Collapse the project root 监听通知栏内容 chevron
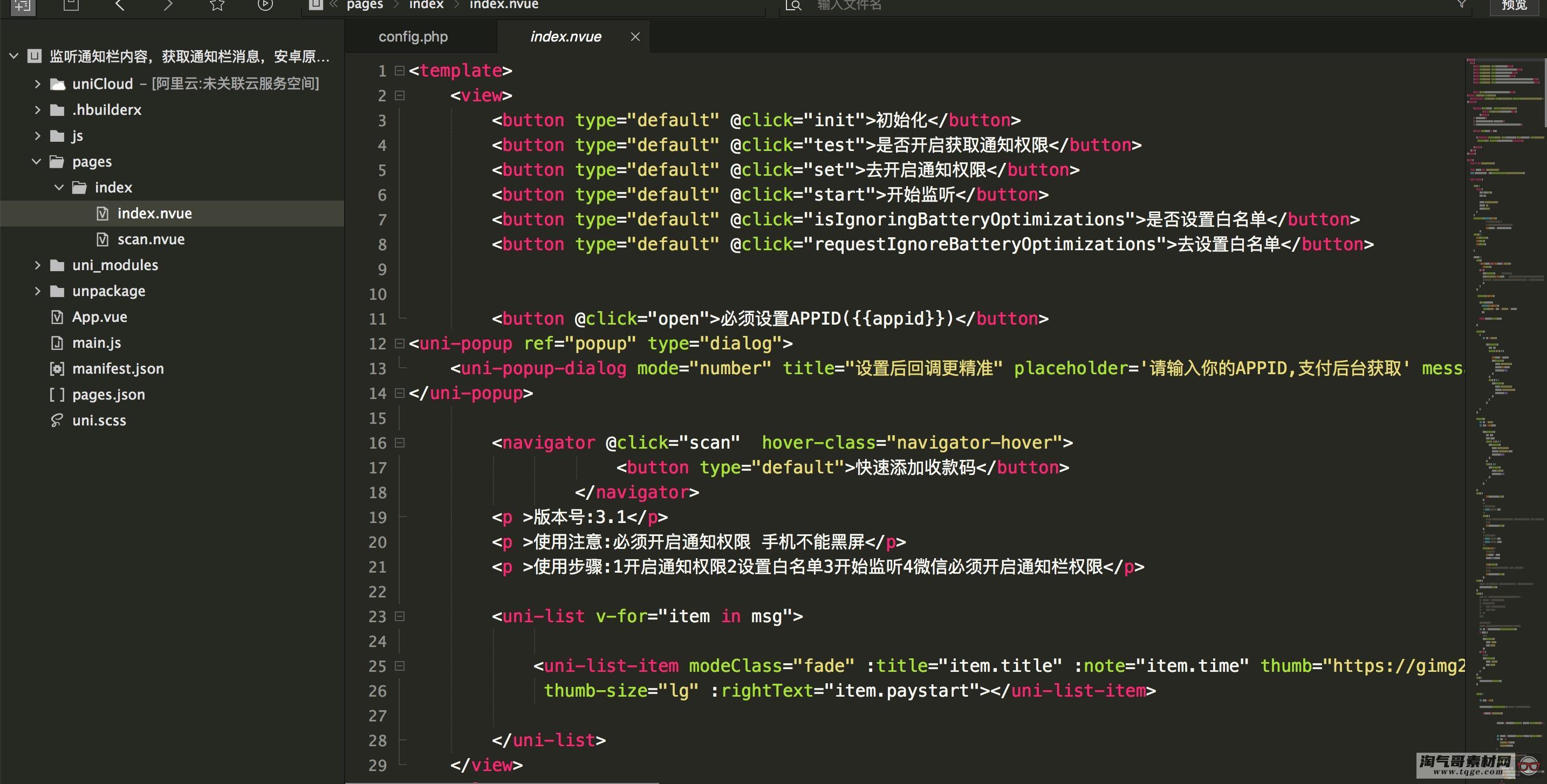This screenshot has height=784, width=1547. 14,57
